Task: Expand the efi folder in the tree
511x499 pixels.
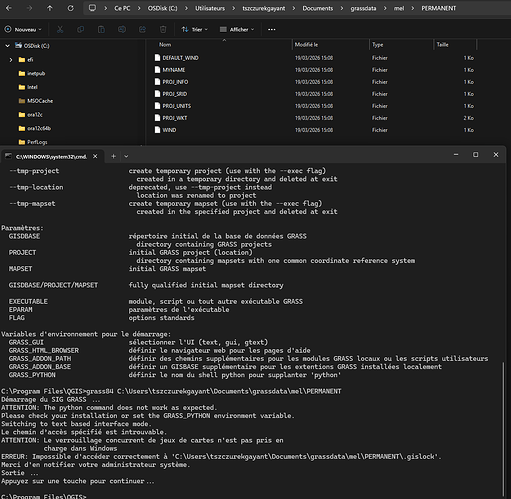Action: click(11, 60)
